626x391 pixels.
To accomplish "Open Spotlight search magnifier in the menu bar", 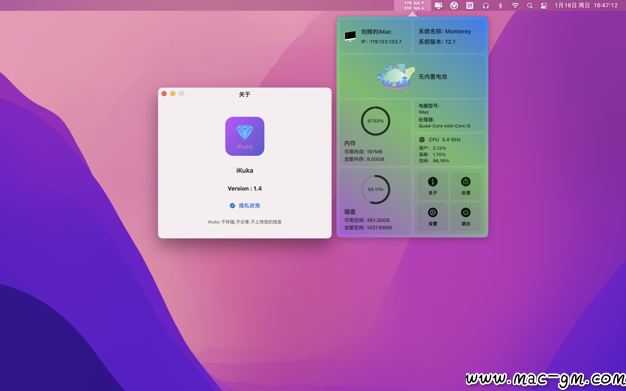I will [530, 6].
